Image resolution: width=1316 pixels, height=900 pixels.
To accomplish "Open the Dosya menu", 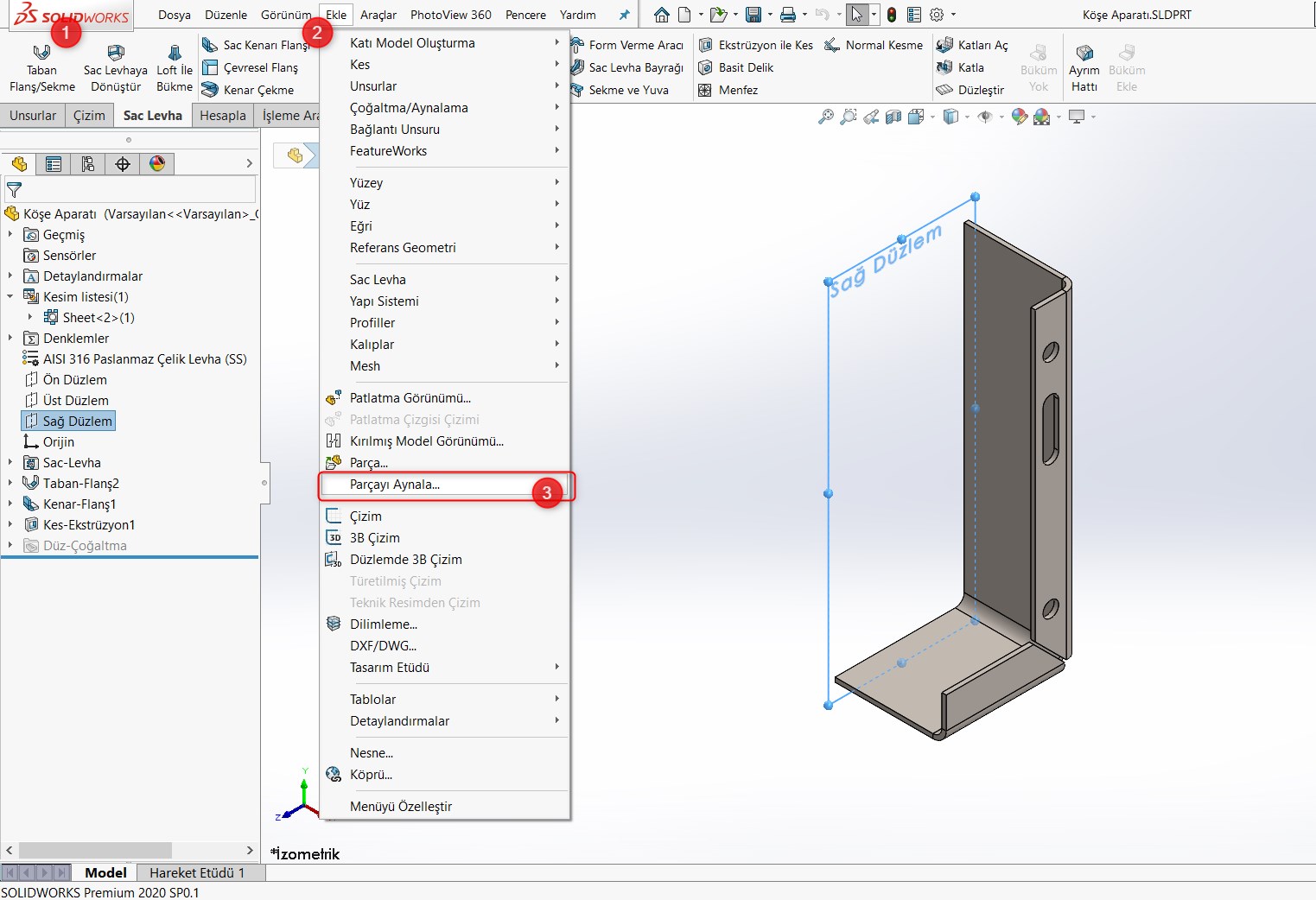I will [x=175, y=15].
